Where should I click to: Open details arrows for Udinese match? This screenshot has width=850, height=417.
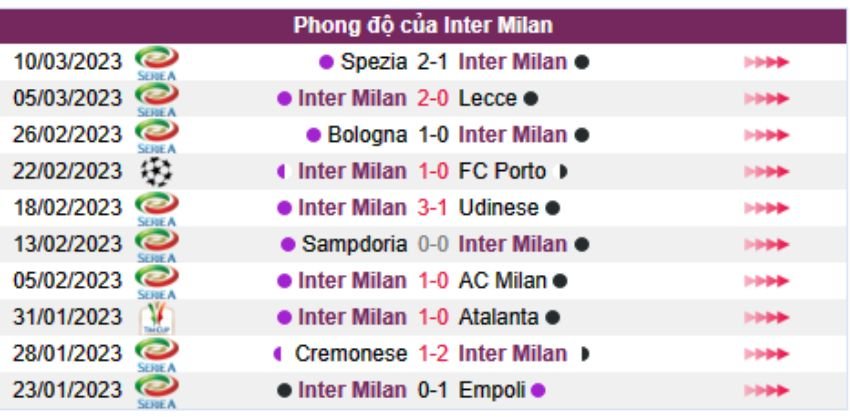tap(766, 209)
